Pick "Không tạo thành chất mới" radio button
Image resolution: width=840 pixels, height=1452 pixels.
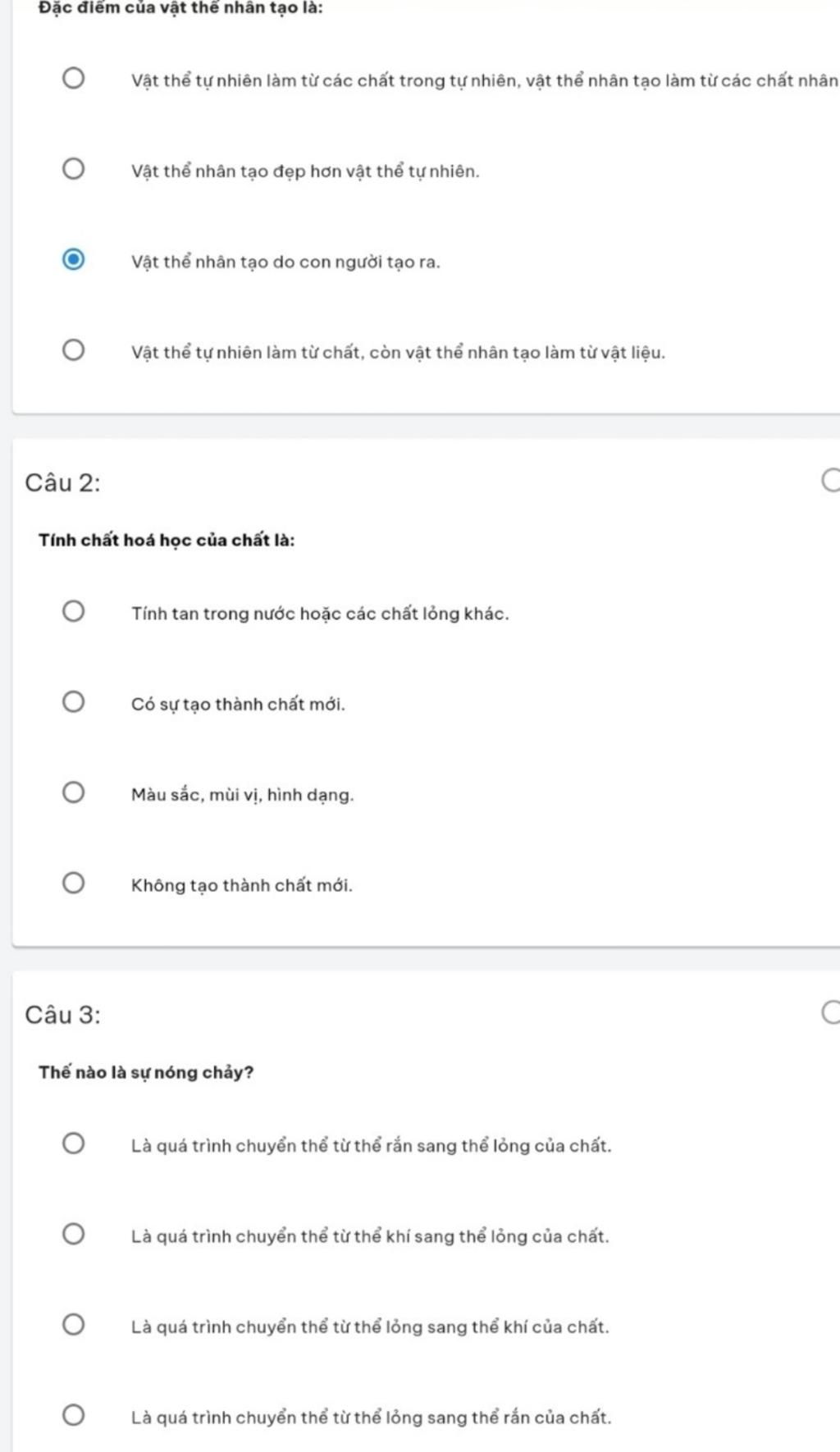point(73,884)
